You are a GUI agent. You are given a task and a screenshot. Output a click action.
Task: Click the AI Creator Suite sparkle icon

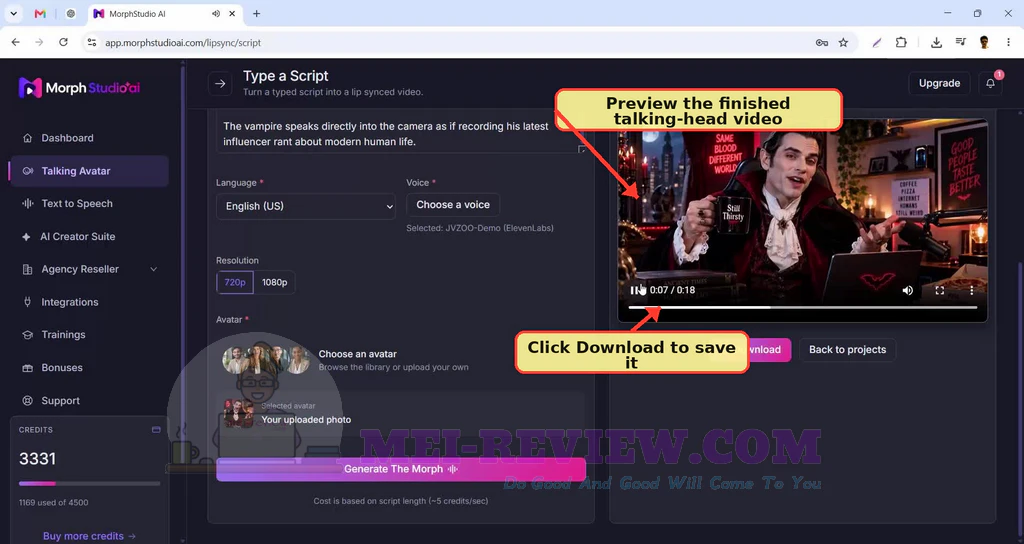point(26,236)
